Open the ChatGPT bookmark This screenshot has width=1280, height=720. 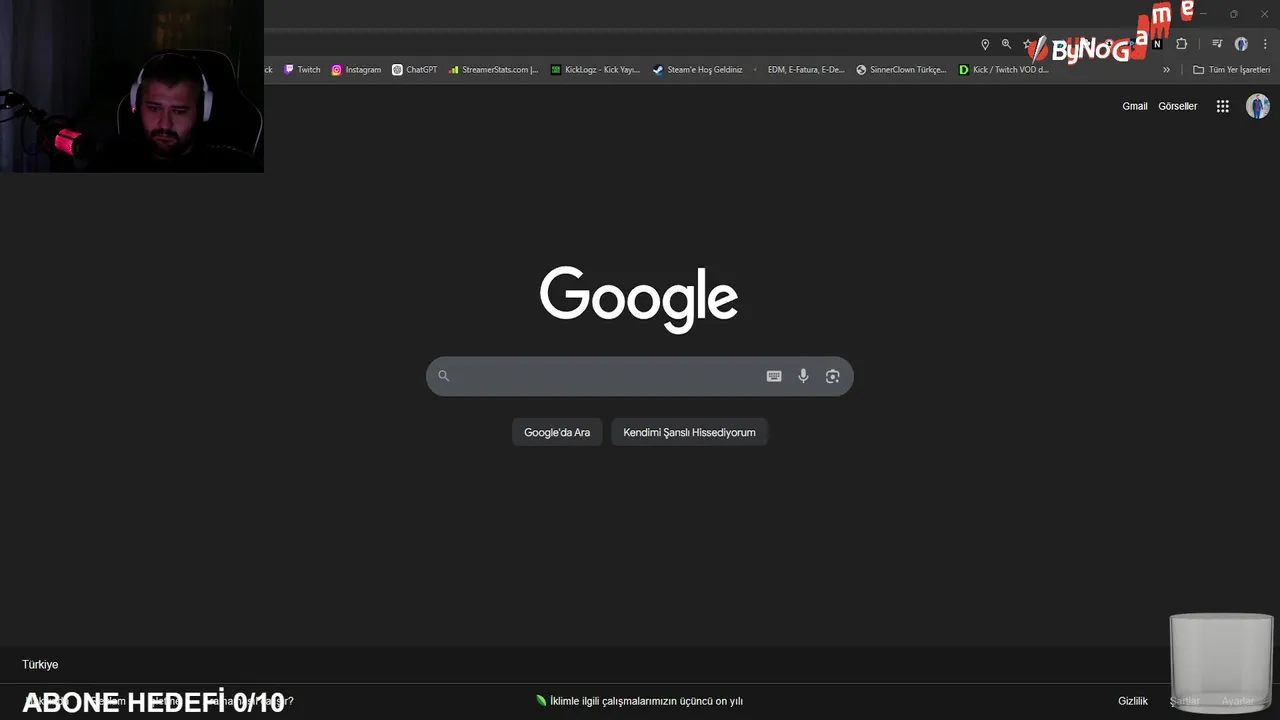coord(414,70)
